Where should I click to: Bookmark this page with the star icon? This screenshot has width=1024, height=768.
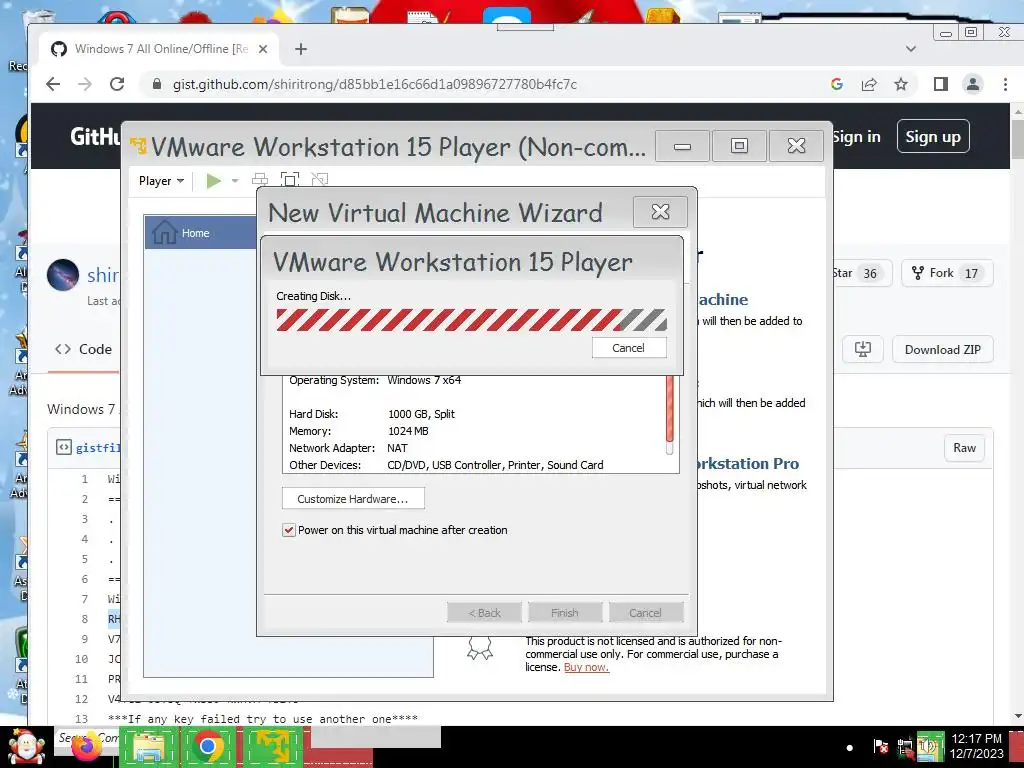coord(901,84)
